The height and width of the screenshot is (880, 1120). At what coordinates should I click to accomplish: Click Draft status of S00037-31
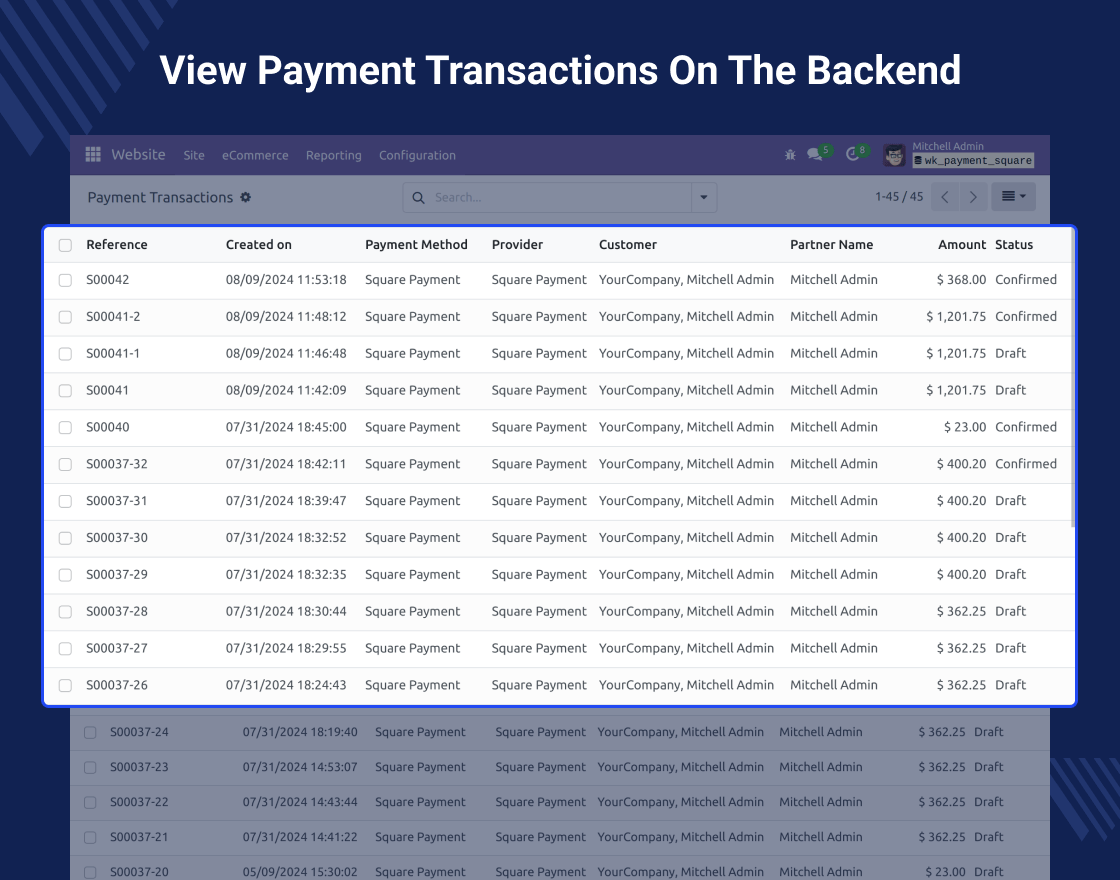tap(1010, 501)
